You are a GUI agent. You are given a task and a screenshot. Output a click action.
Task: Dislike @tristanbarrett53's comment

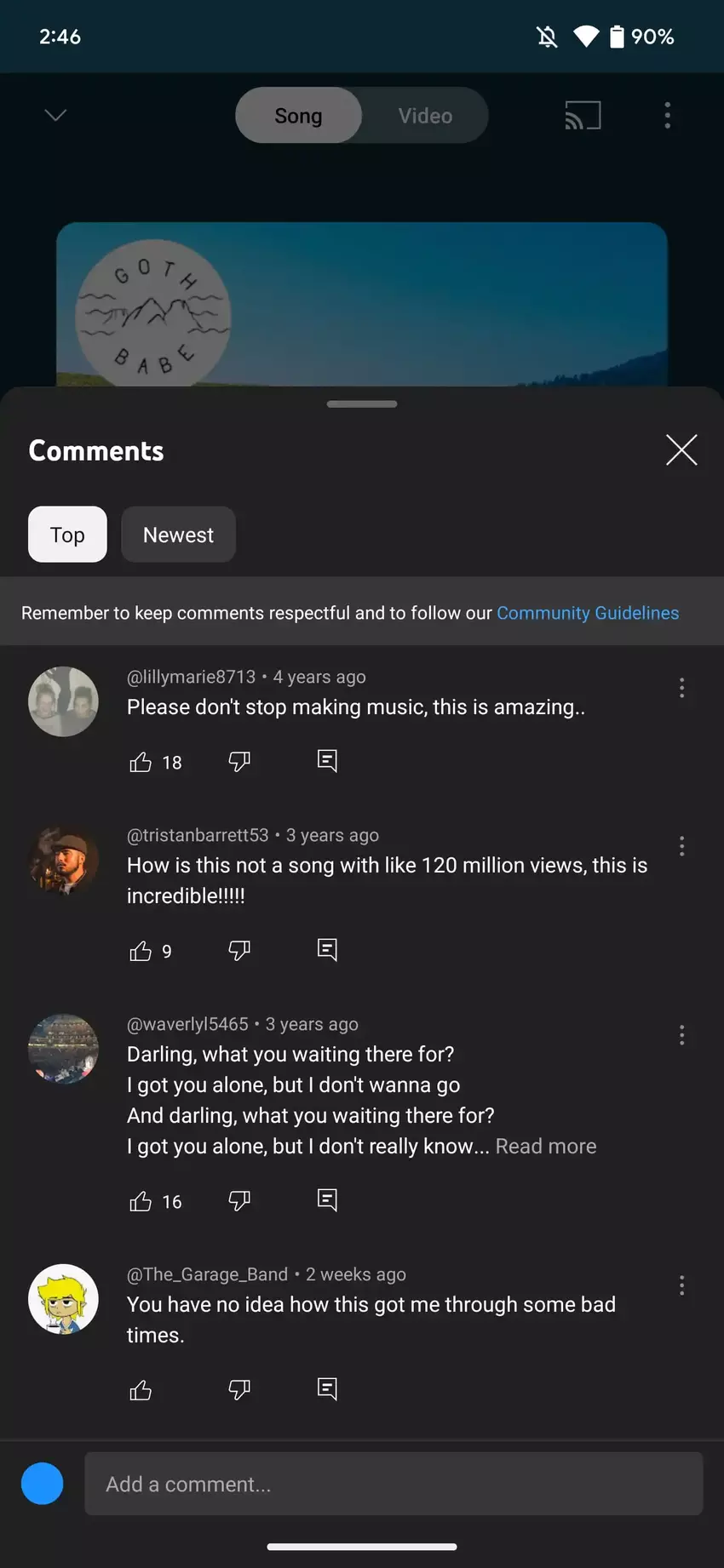tap(239, 950)
